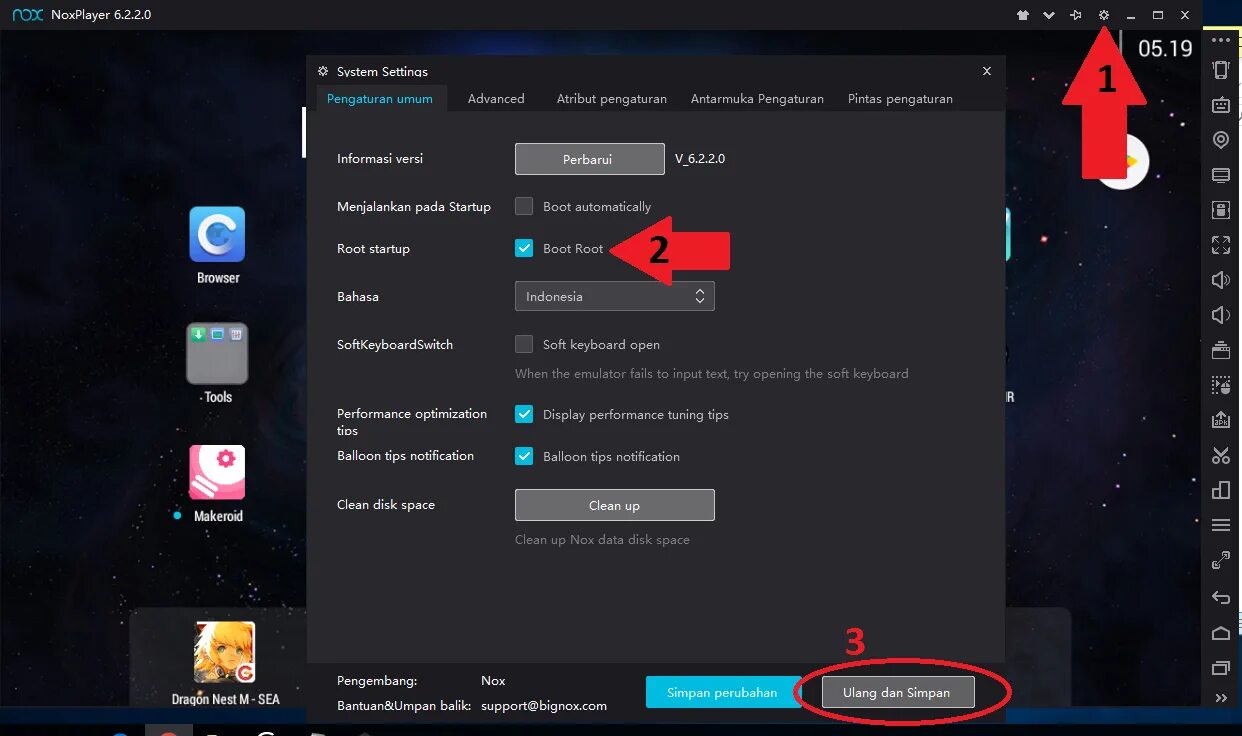Screen dimensions: 1242x736
Task: Click the diagonal resize arrows icon in sidebar
Action: click(1221, 561)
